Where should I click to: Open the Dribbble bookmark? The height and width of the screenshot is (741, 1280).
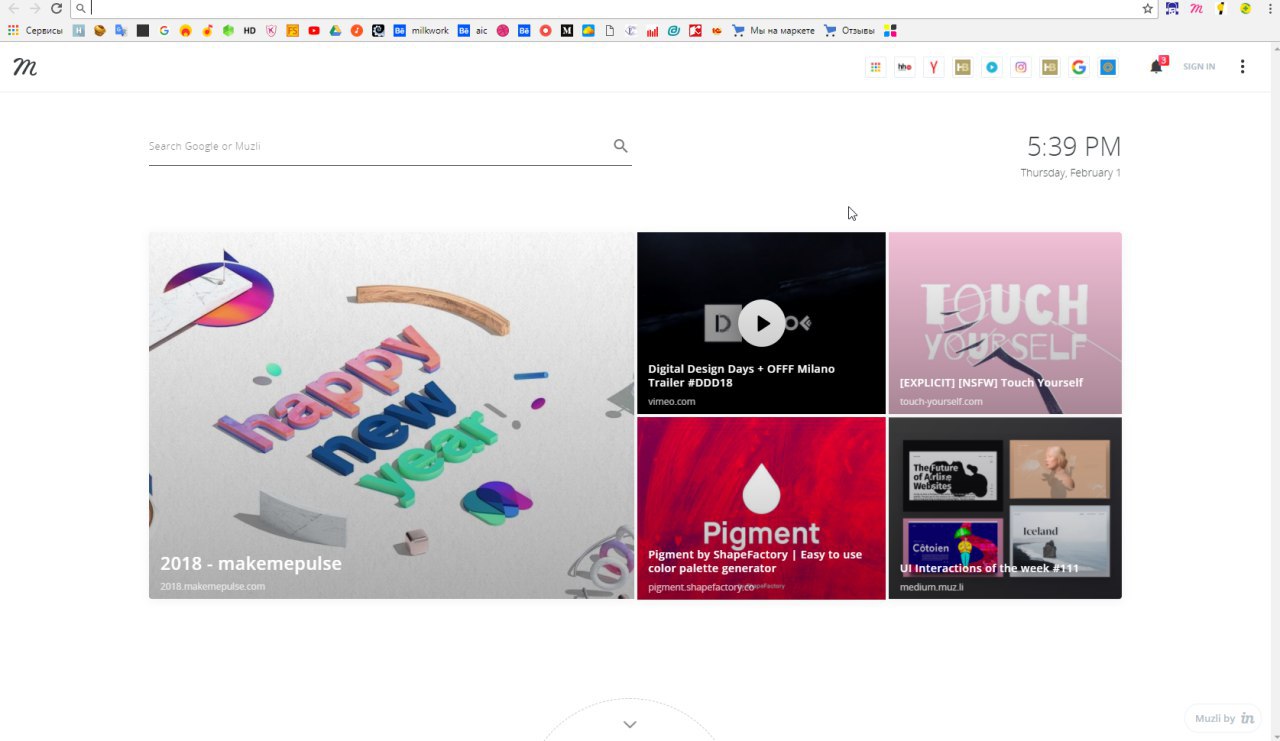pyautogui.click(x=502, y=31)
